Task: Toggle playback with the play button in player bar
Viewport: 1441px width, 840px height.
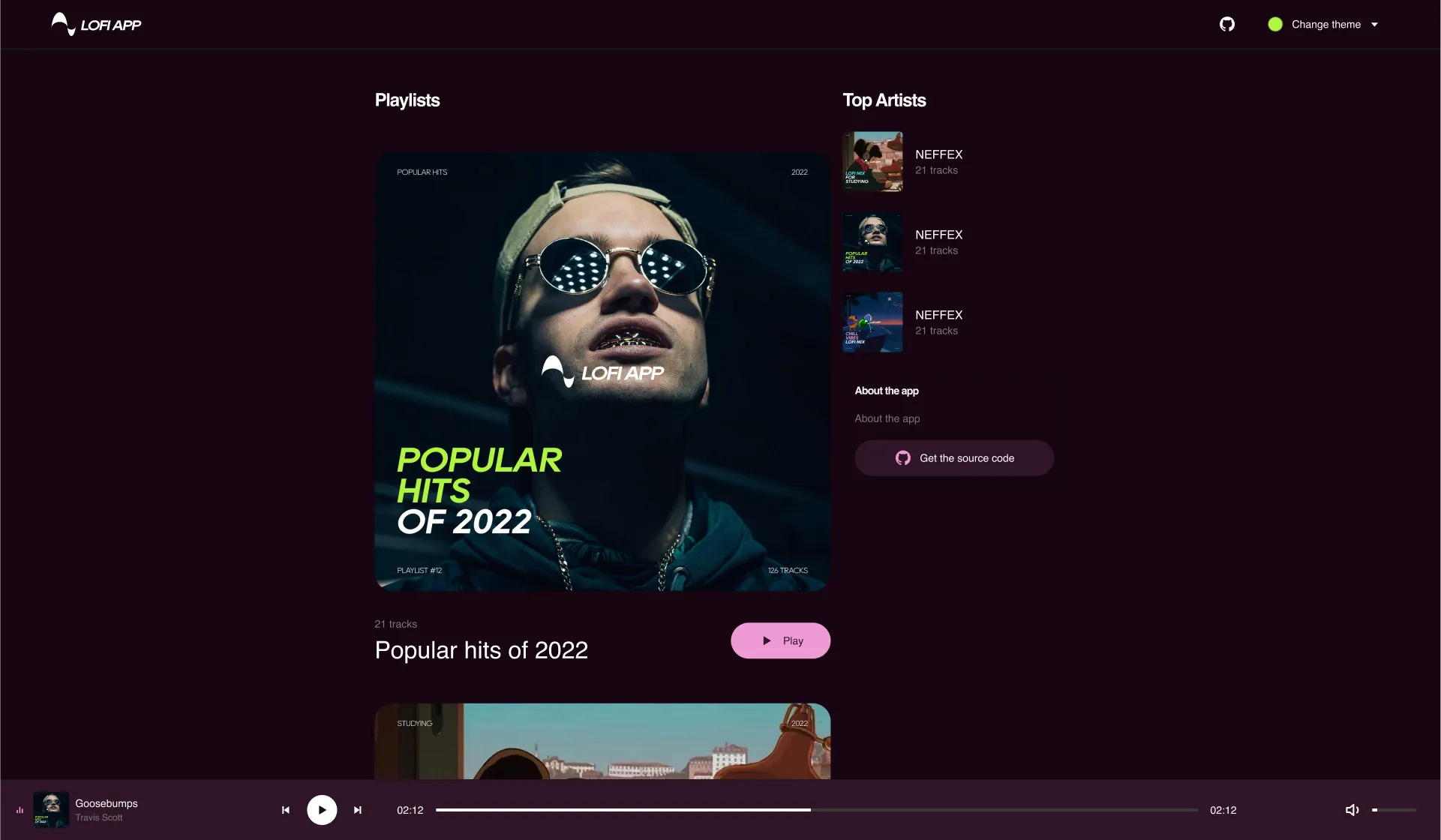Action: tap(322, 809)
